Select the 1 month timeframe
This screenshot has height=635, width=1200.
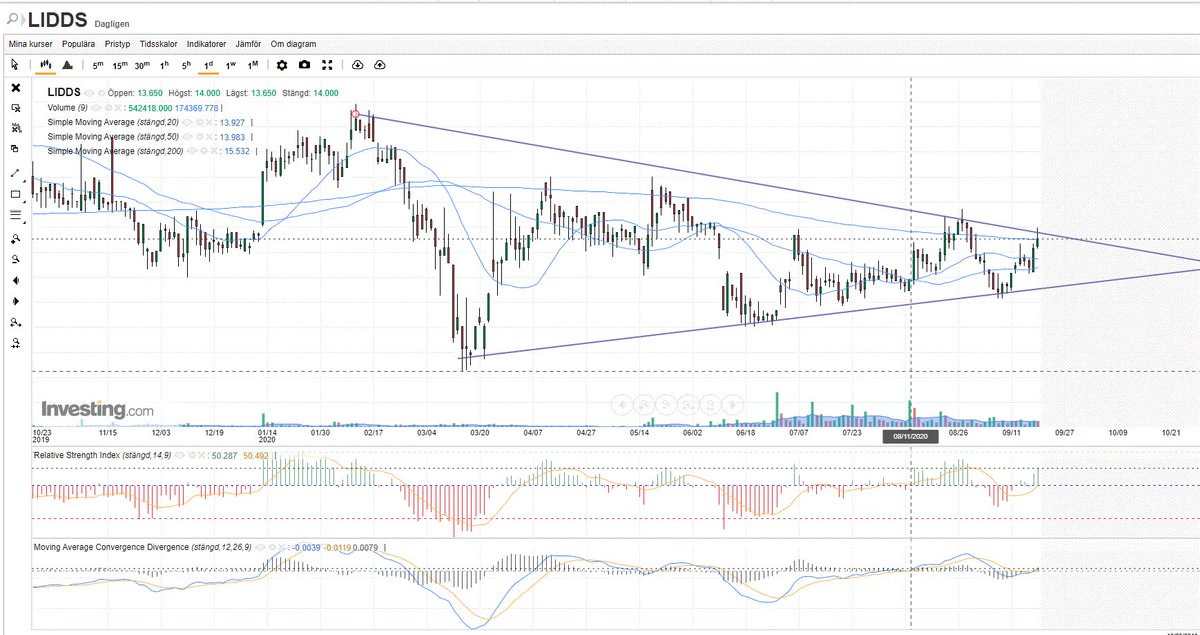coord(253,65)
